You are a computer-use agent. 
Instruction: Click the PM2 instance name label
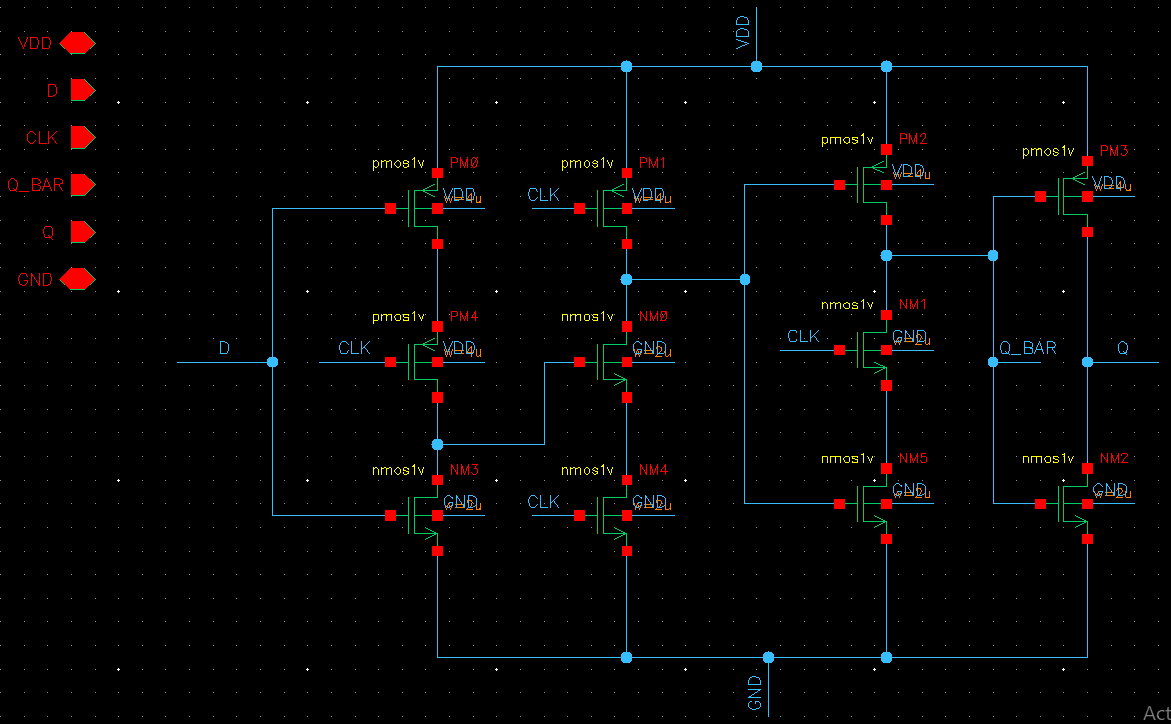point(913,139)
